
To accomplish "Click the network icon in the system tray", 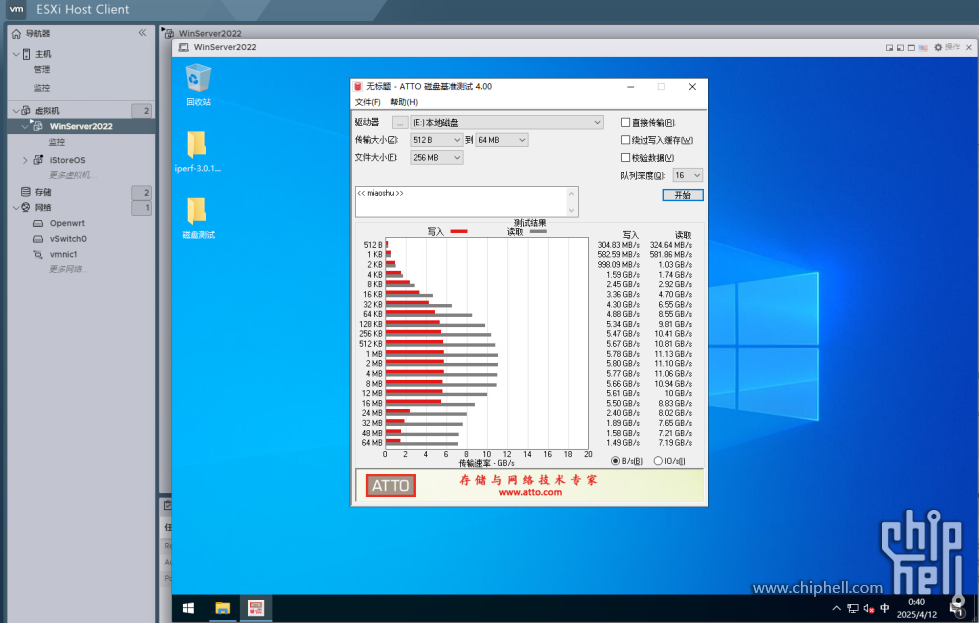I will coord(853,608).
